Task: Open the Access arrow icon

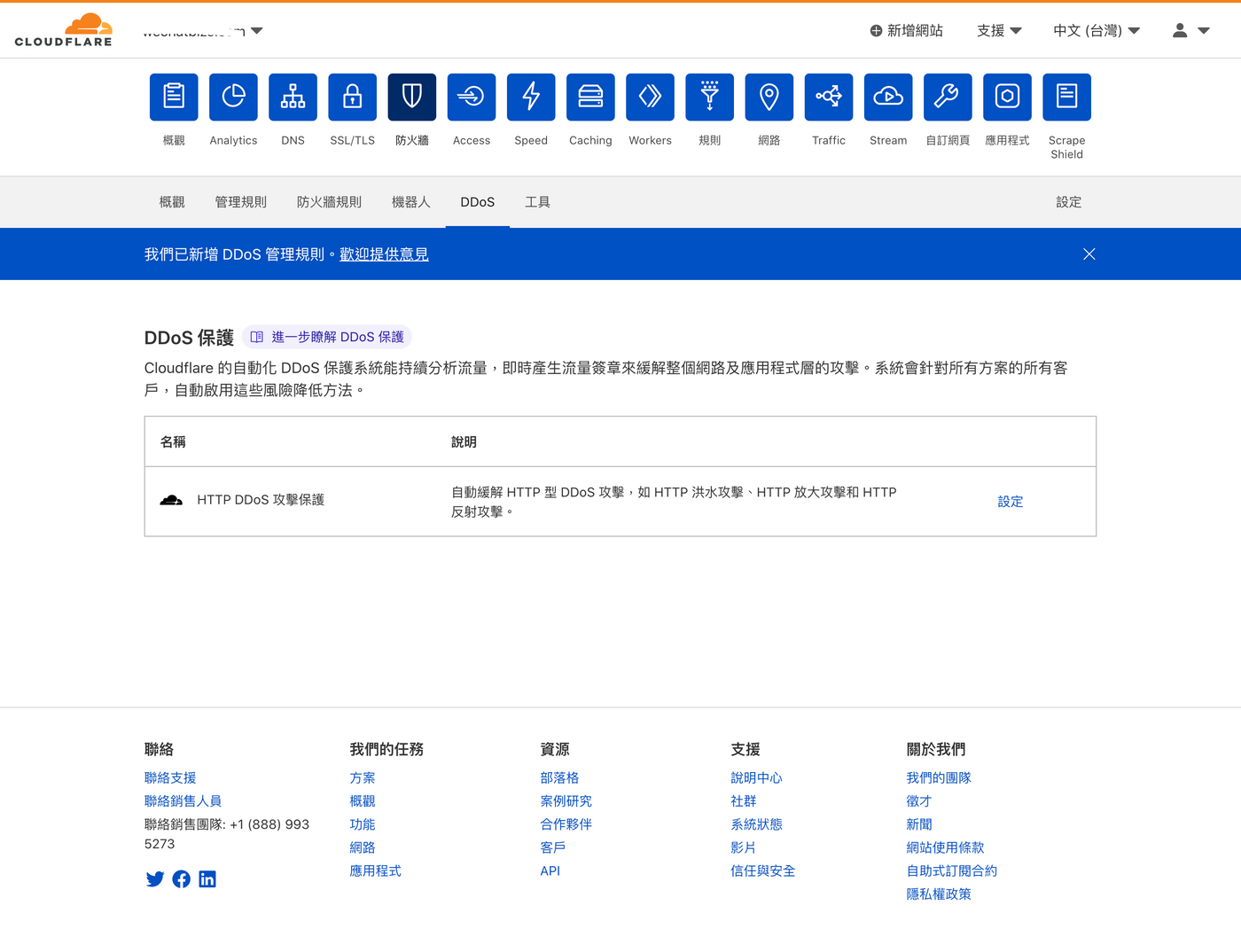Action: (472, 97)
